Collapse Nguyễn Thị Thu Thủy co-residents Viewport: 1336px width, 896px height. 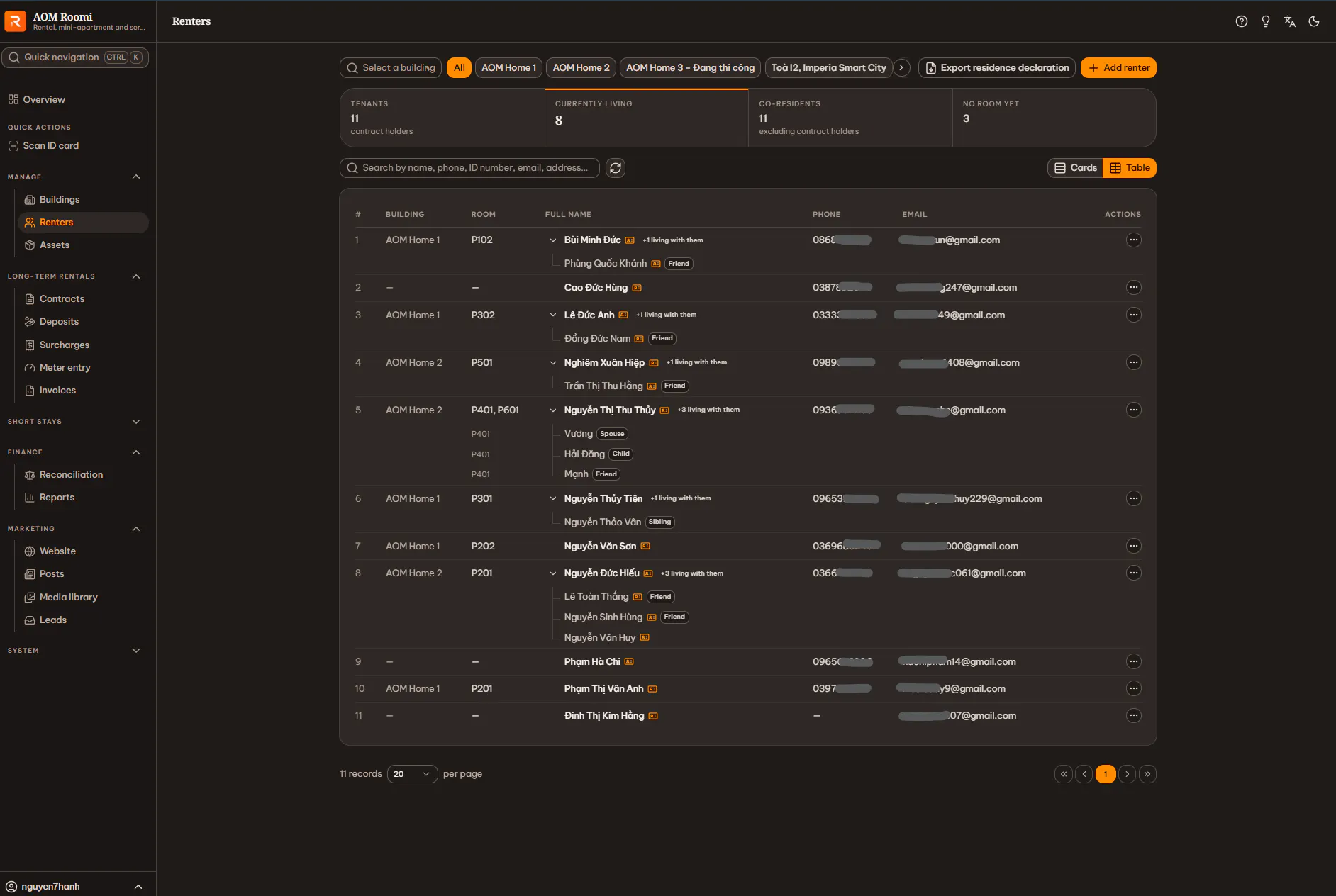pyautogui.click(x=553, y=410)
